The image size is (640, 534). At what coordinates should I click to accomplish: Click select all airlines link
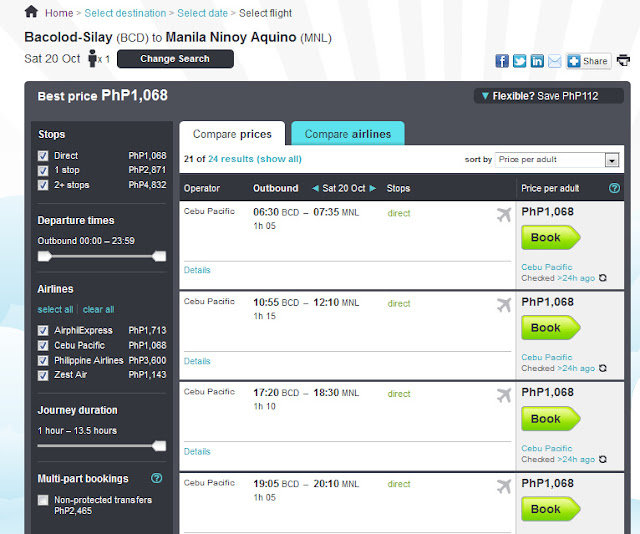[55, 309]
